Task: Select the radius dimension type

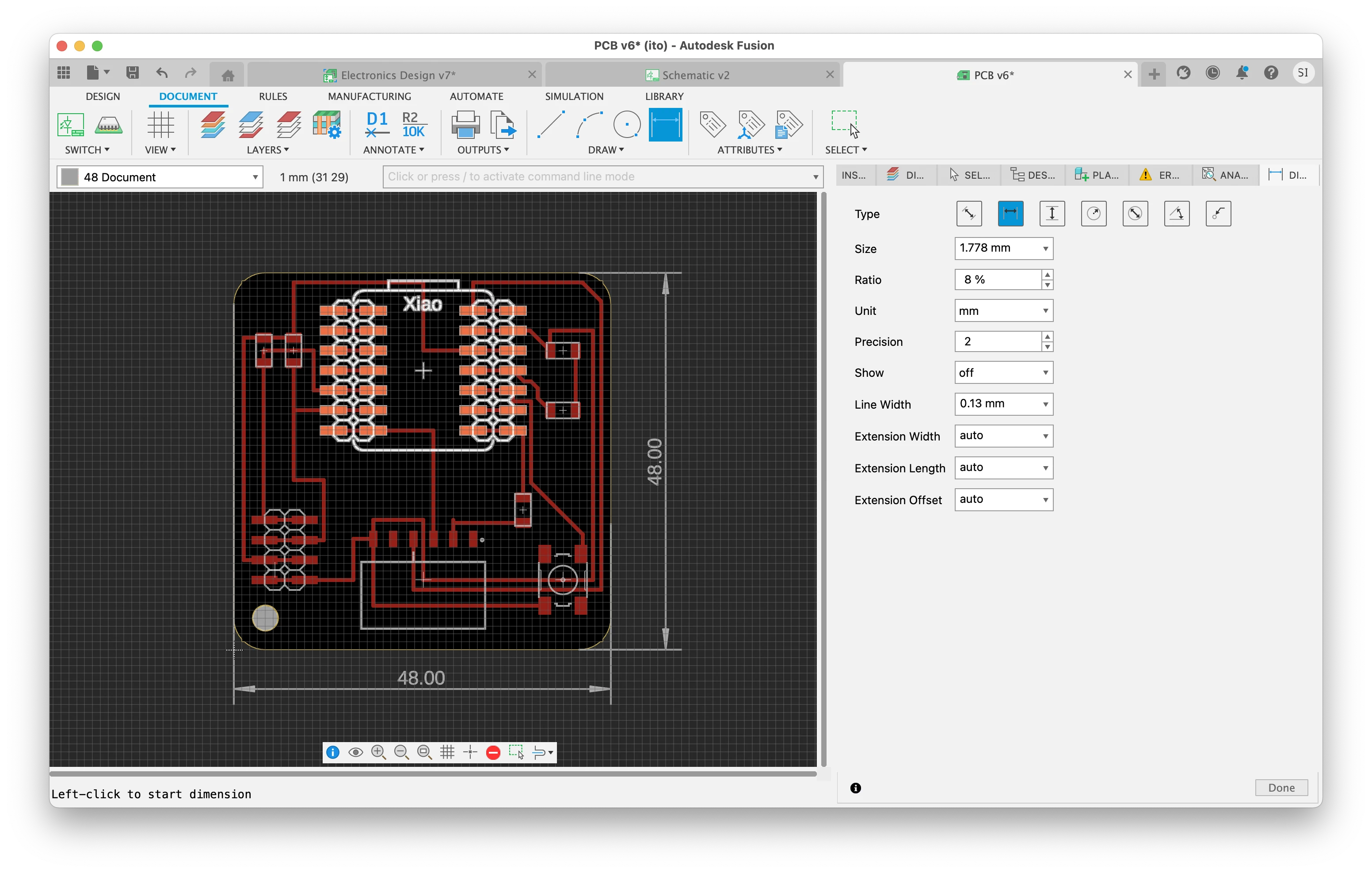Action: (x=1094, y=214)
